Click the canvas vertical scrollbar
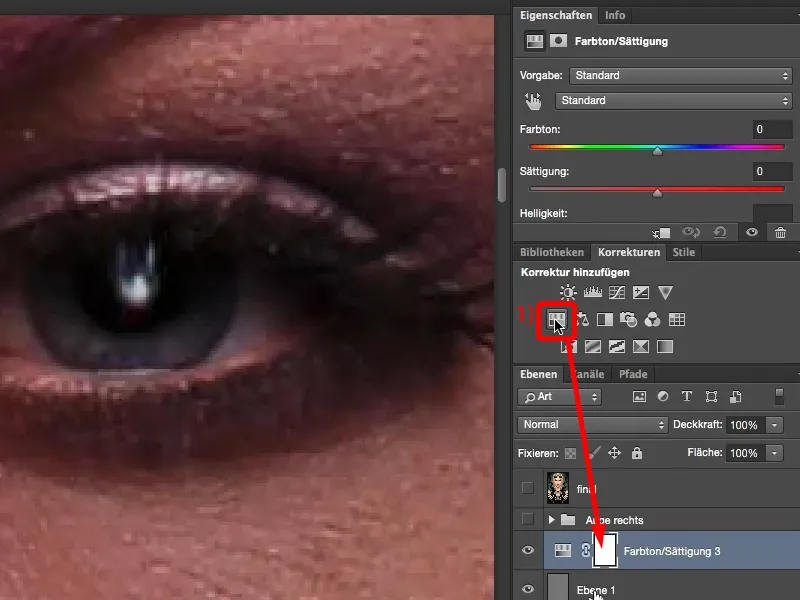The image size is (800, 600). coord(502,185)
